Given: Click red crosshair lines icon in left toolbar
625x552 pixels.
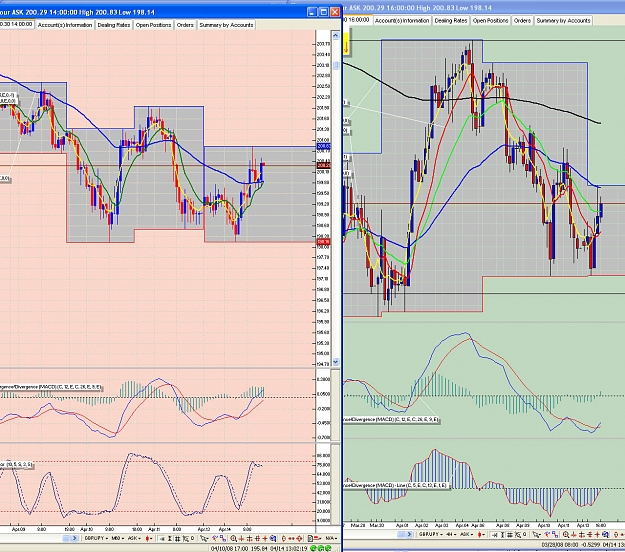Looking at the screenshot, I should (x=249, y=538).
